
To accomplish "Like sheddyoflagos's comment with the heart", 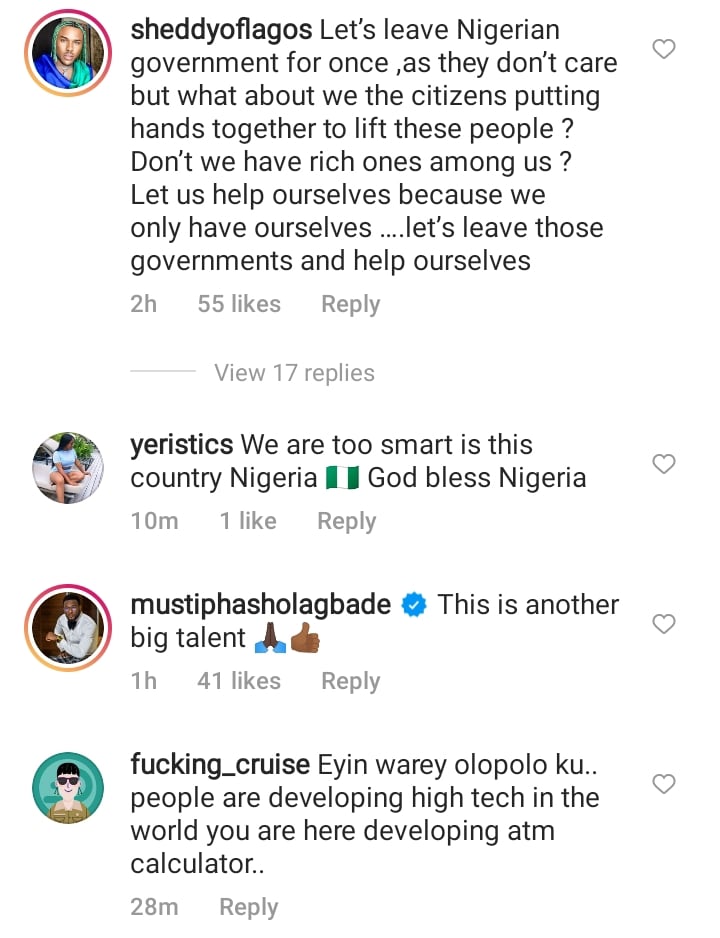I will (663, 48).
